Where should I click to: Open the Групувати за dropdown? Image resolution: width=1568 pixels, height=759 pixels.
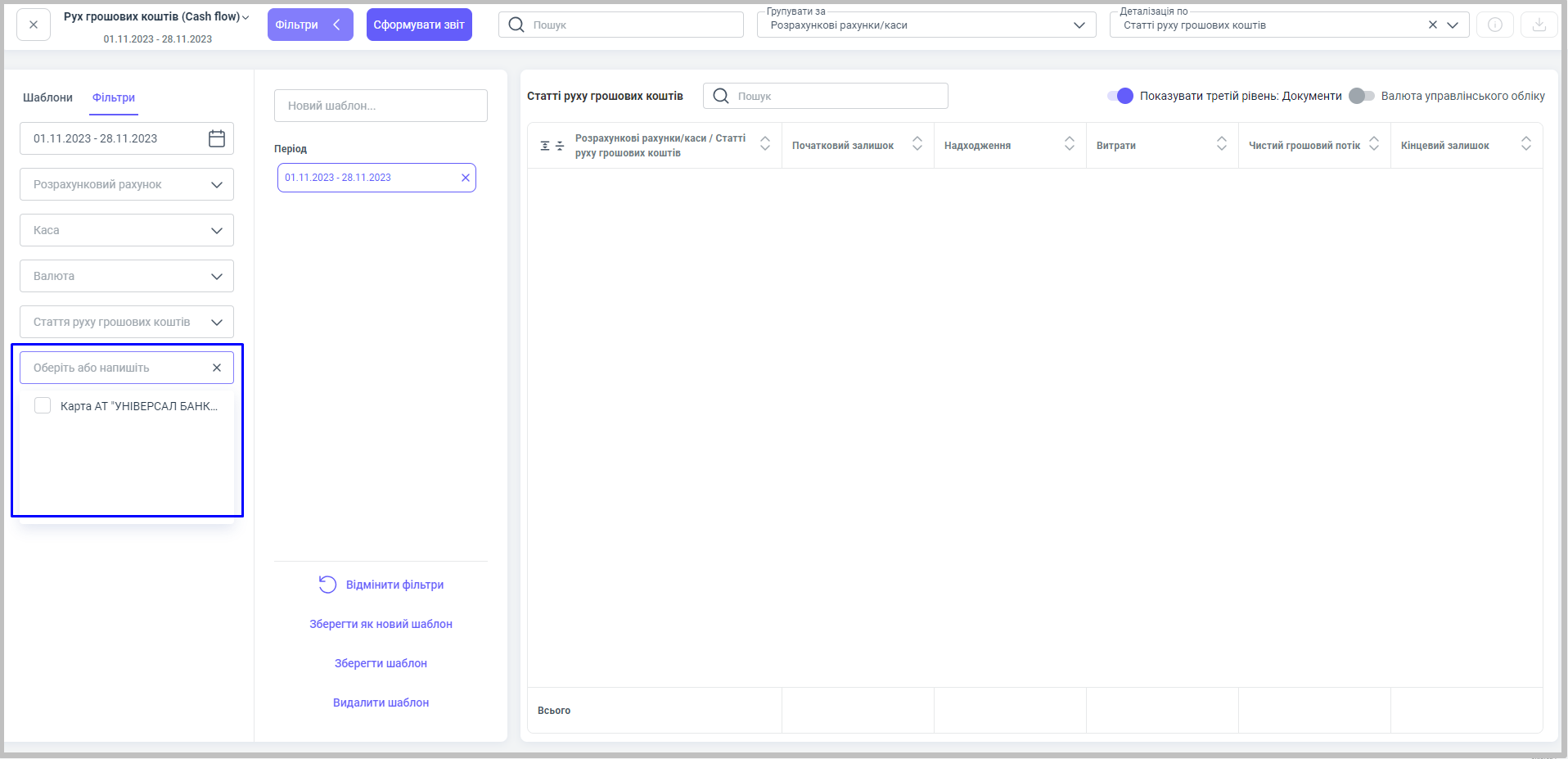(926, 25)
